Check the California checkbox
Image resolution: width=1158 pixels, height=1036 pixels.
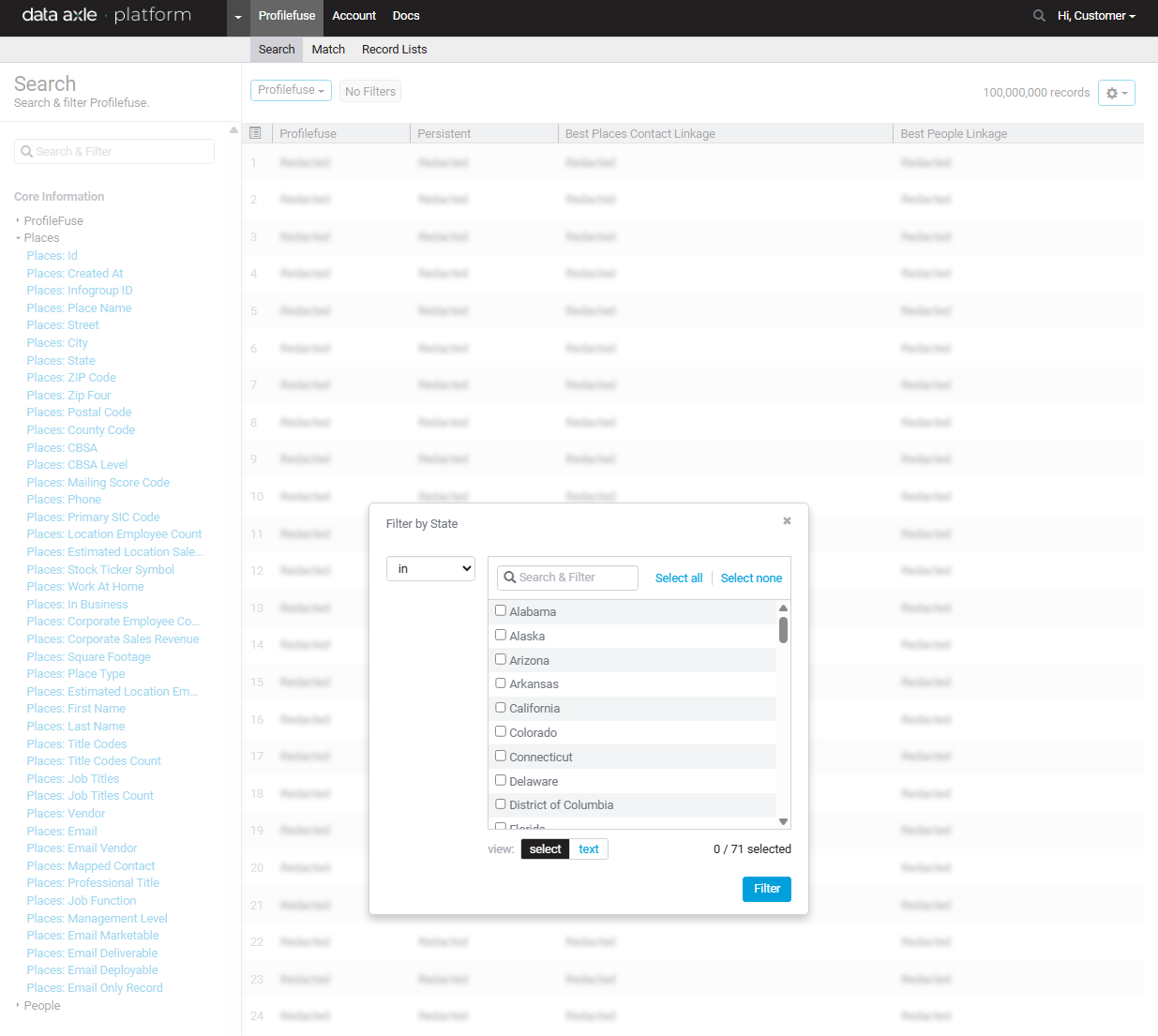(501, 708)
